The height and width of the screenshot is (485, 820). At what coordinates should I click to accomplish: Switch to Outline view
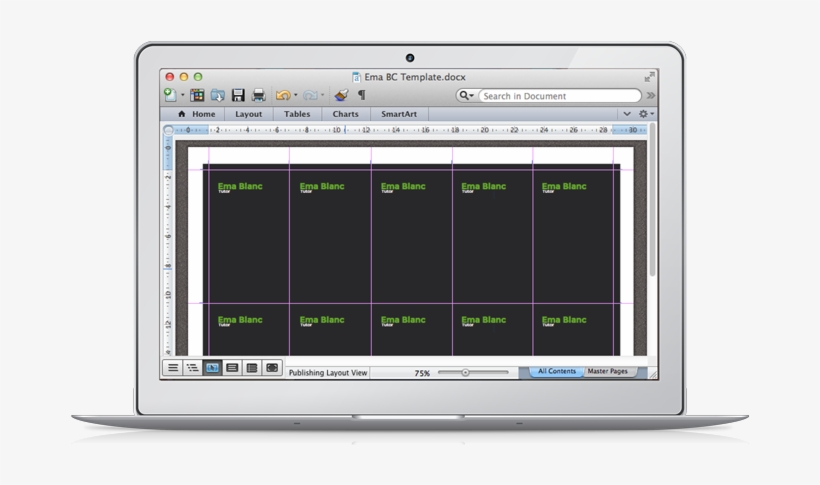[192, 368]
